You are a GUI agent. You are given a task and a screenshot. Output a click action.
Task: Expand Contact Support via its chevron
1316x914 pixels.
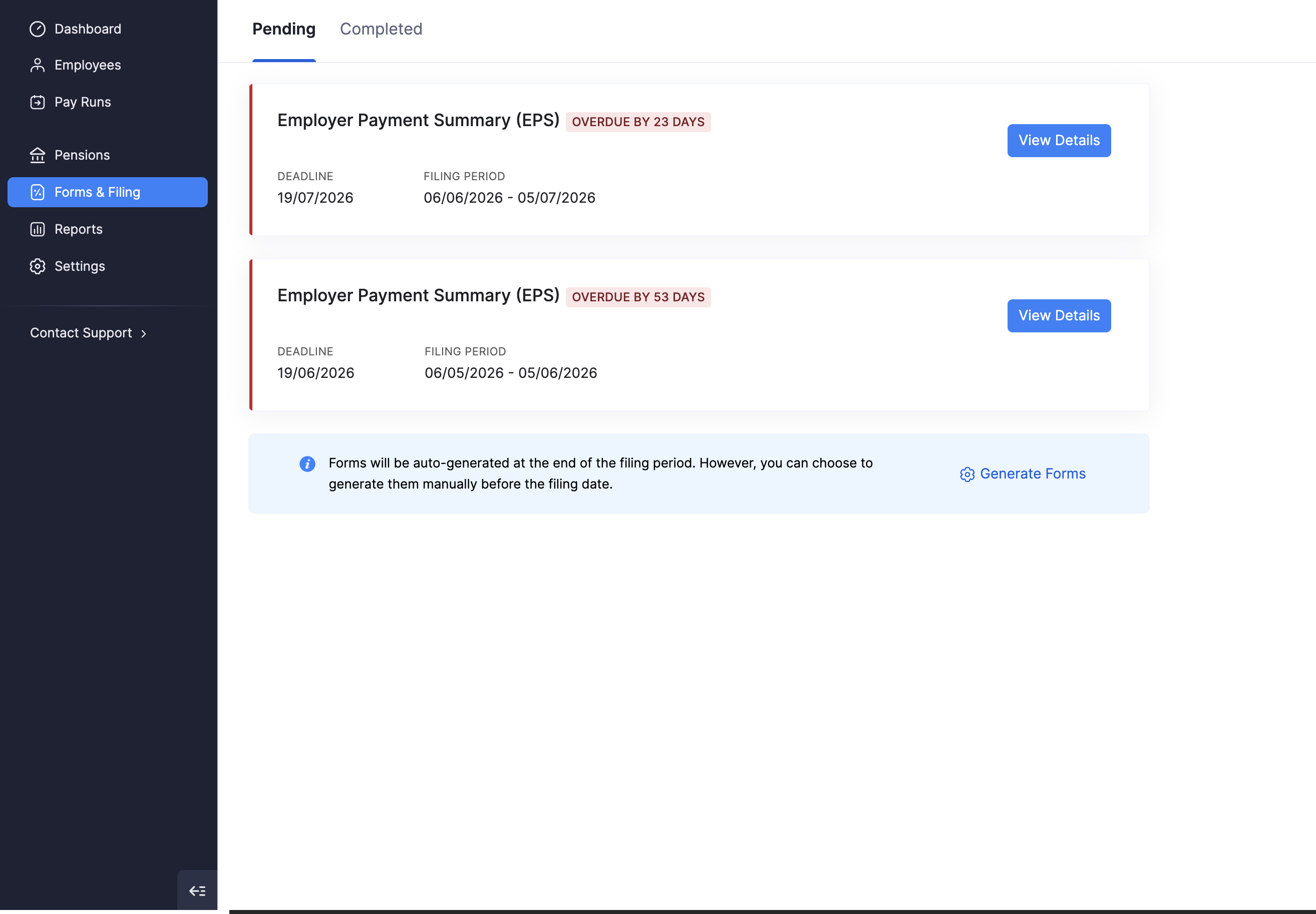144,333
